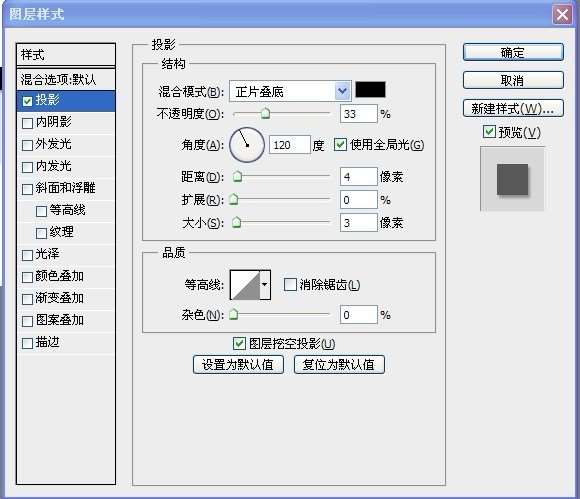Select the 斜面和浮雕 style entry
This screenshot has width=580, height=499.
[66, 188]
